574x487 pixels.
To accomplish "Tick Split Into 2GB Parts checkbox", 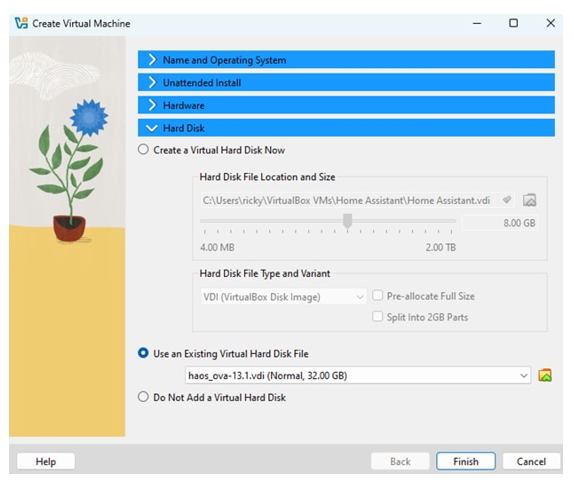I will pos(377,316).
